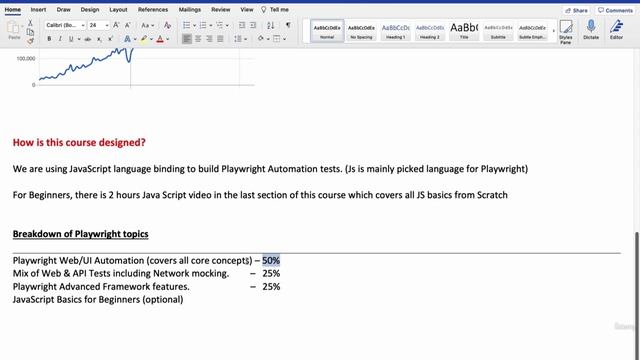Click the Borders icon
Screen dimensions: 640x360
277,39
